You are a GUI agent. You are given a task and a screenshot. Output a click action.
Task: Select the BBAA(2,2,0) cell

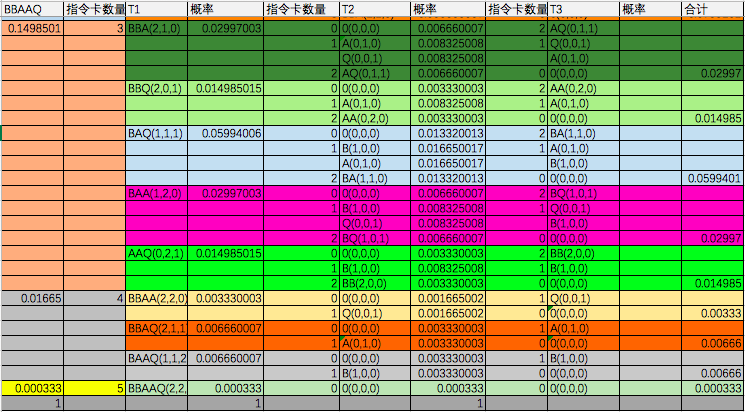155,298
